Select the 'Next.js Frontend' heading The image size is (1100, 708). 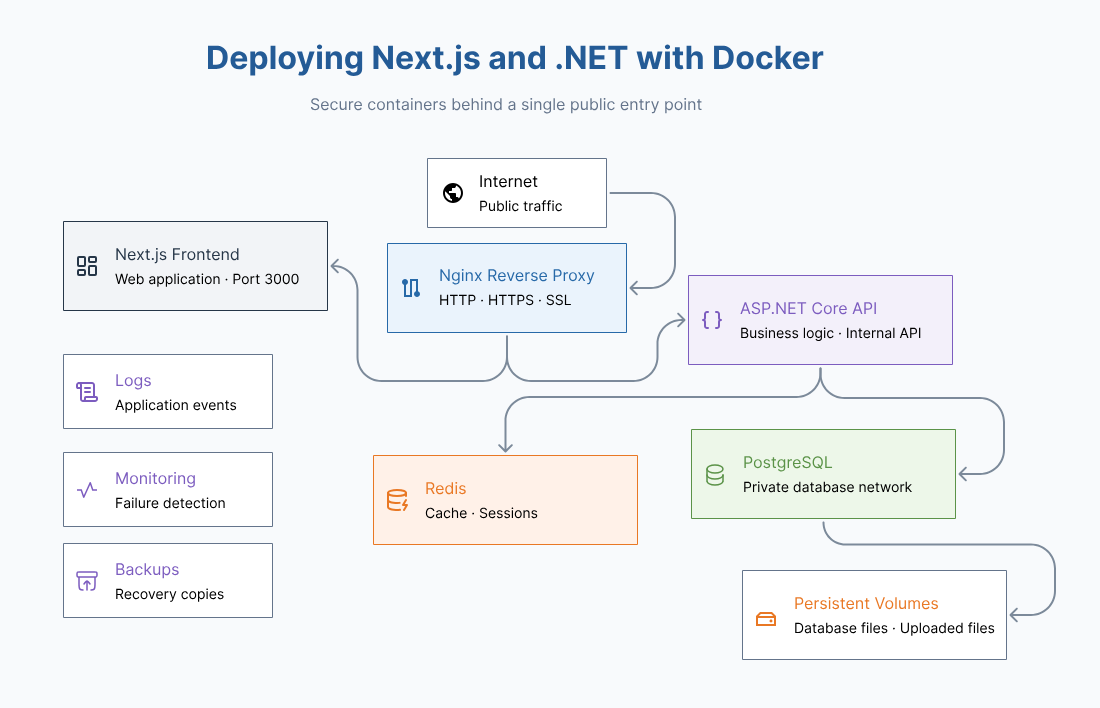click(177, 254)
